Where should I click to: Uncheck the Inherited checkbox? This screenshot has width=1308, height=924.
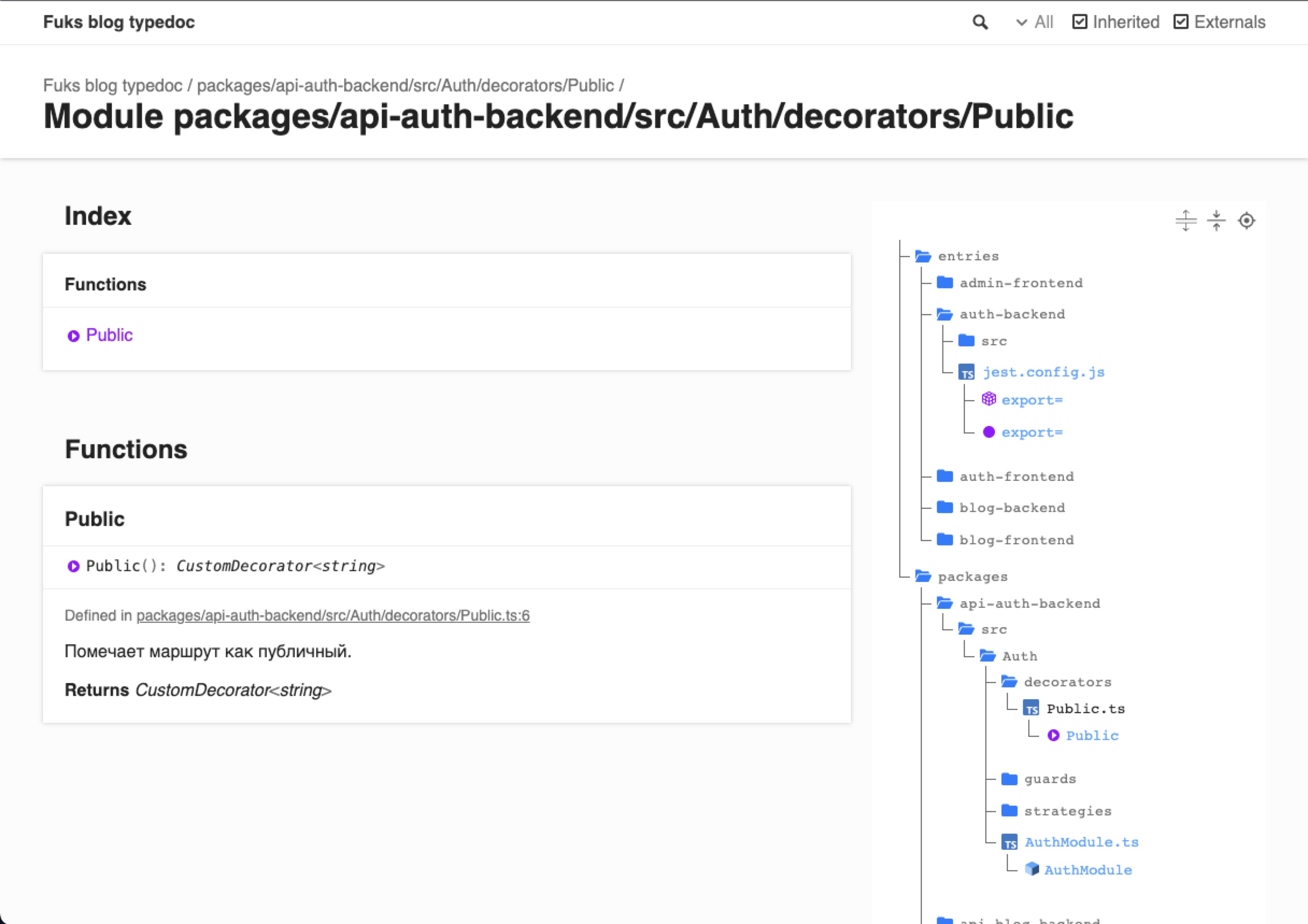click(1079, 22)
